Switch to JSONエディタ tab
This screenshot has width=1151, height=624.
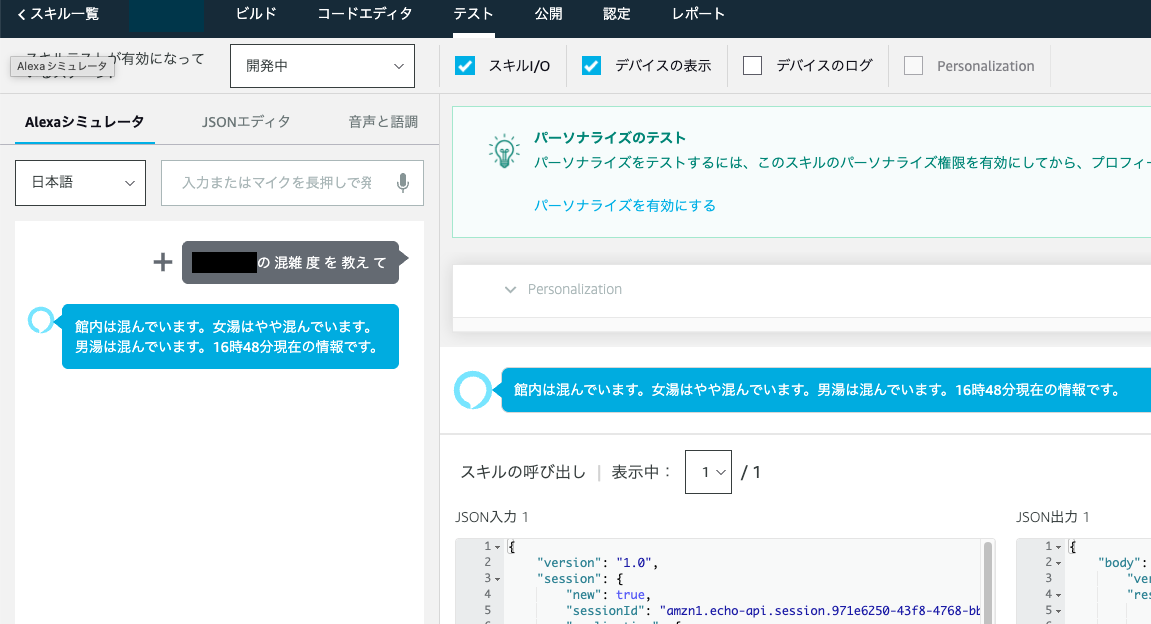tap(246, 122)
